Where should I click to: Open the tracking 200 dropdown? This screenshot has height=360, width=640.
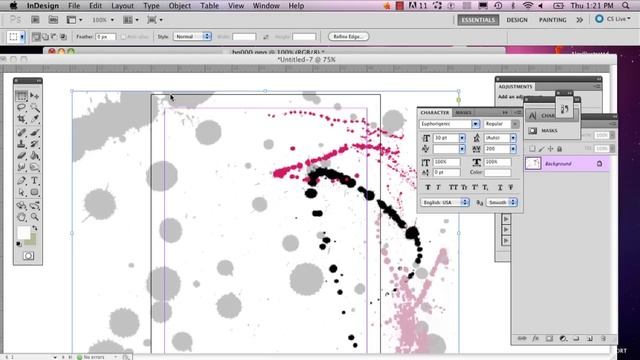(513, 149)
